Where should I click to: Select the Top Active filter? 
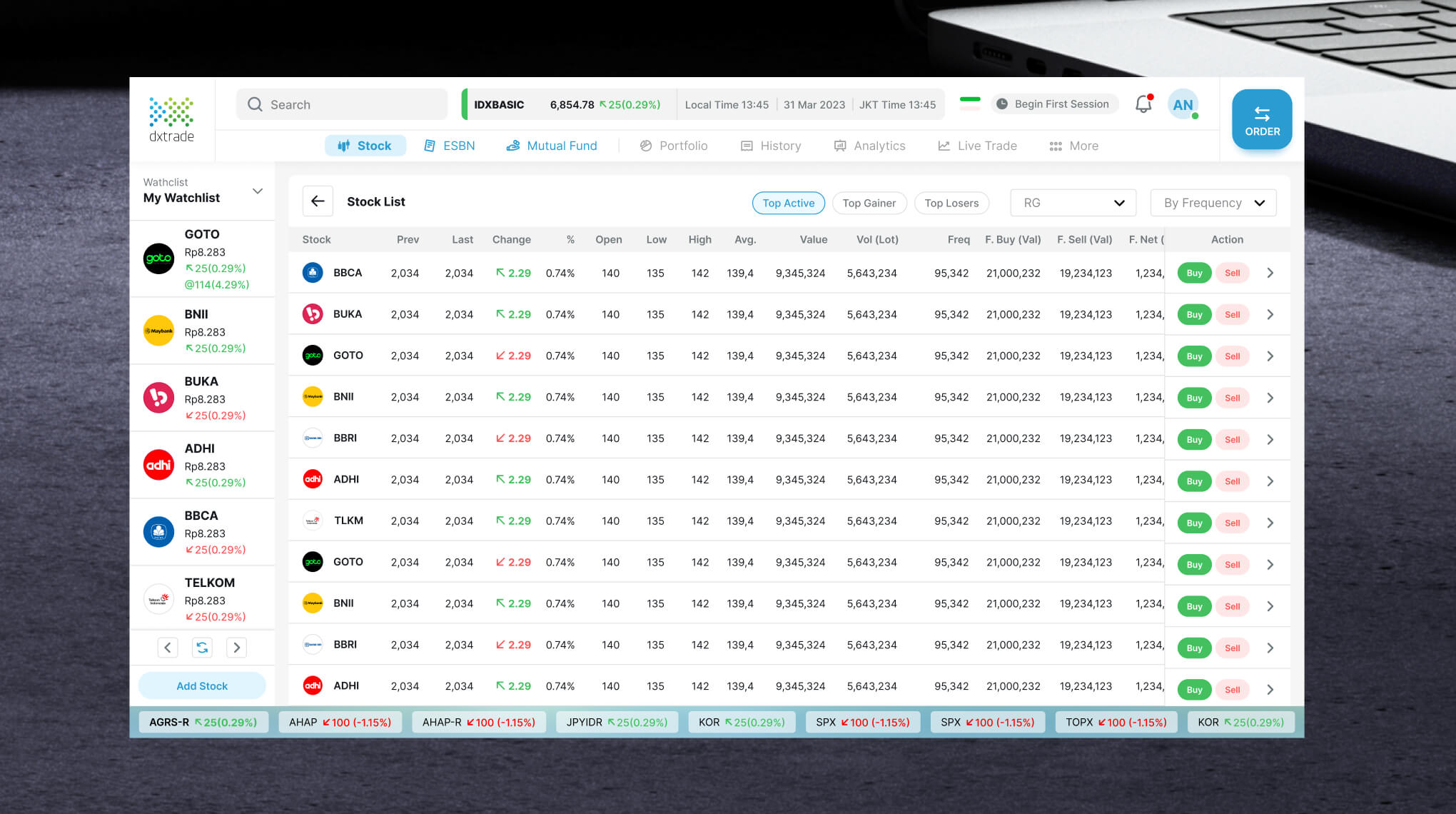789,203
